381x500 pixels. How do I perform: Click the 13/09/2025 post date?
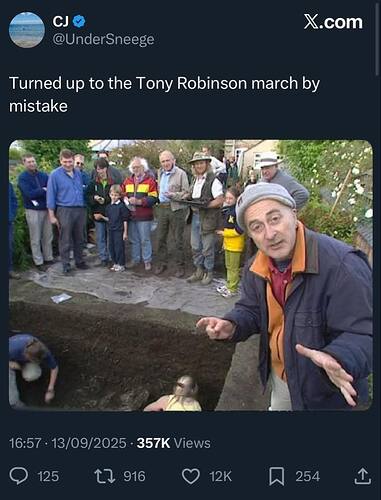(89, 443)
